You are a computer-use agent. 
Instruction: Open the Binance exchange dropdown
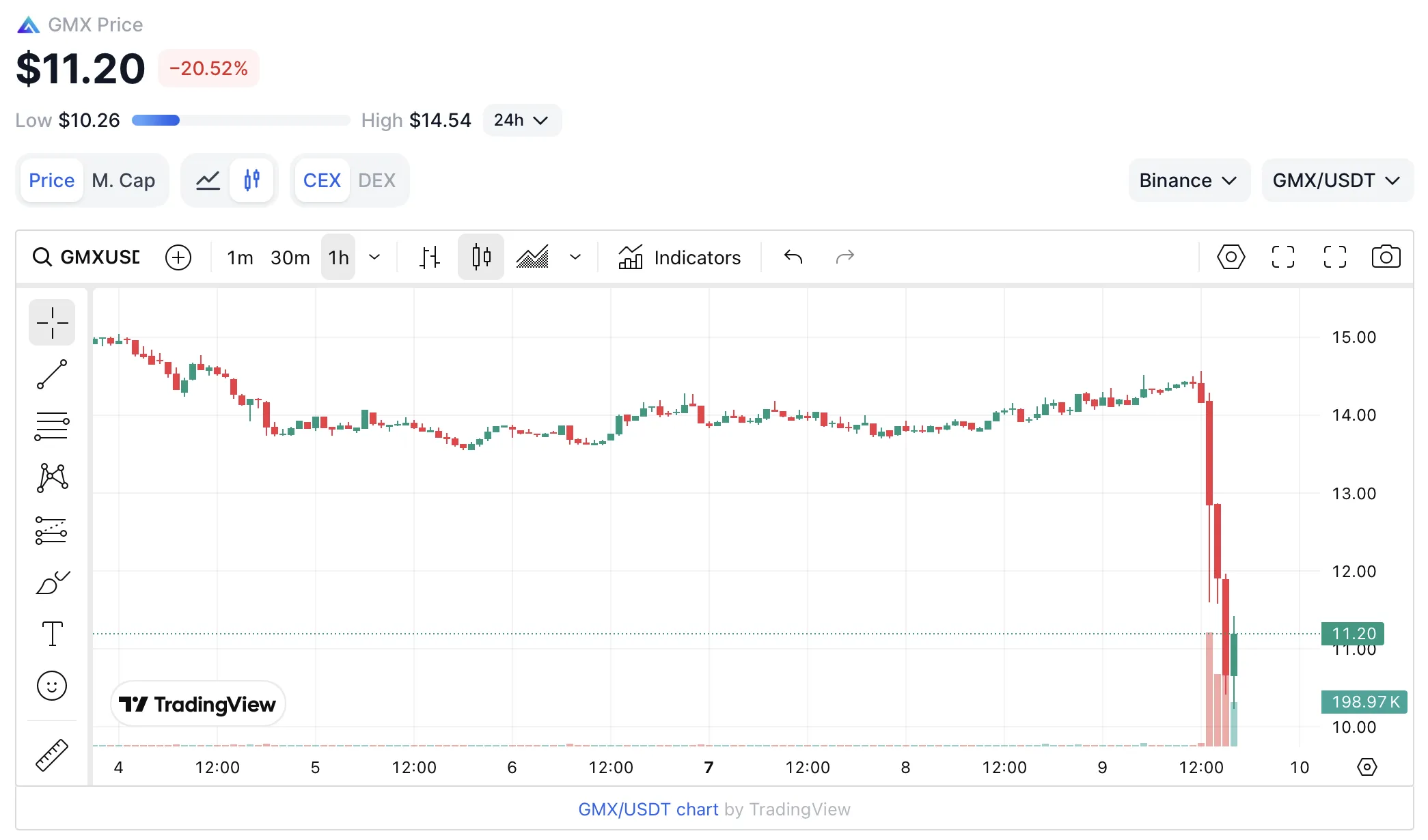[1189, 180]
